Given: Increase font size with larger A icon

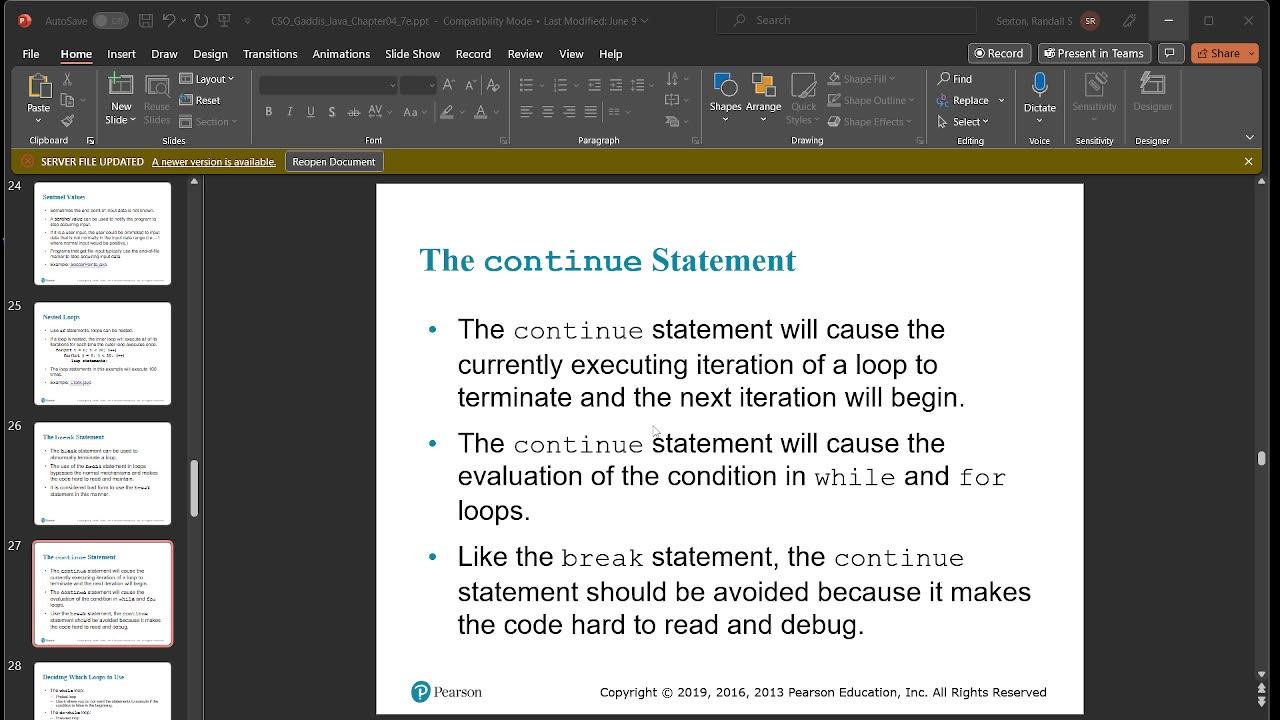Looking at the screenshot, I should coord(449,85).
